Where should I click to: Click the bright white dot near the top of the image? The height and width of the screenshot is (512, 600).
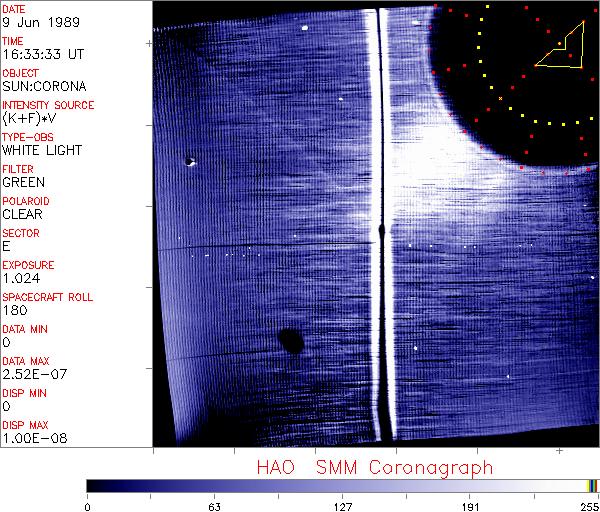pyautogui.click(x=303, y=29)
